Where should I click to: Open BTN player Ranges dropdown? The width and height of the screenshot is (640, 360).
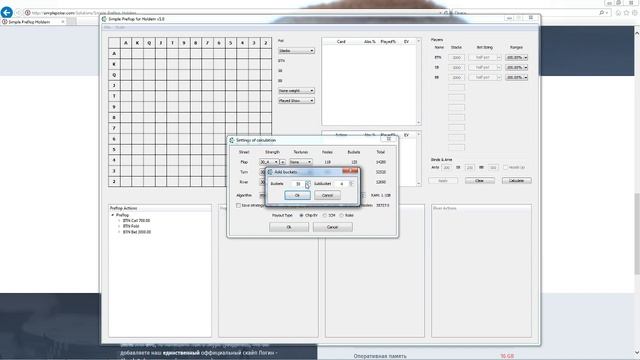(517, 58)
